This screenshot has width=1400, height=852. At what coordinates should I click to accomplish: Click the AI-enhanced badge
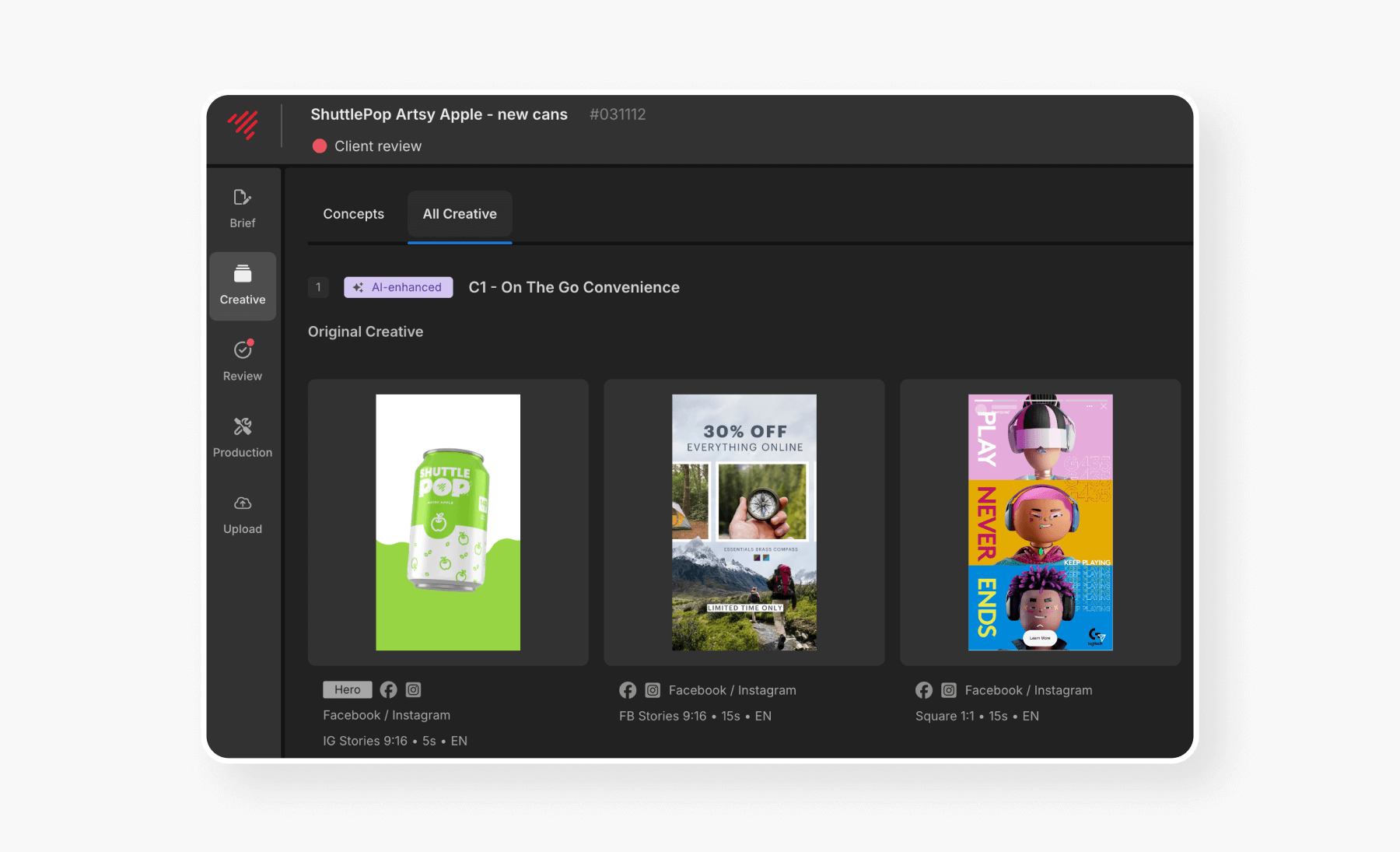(x=398, y=287)
